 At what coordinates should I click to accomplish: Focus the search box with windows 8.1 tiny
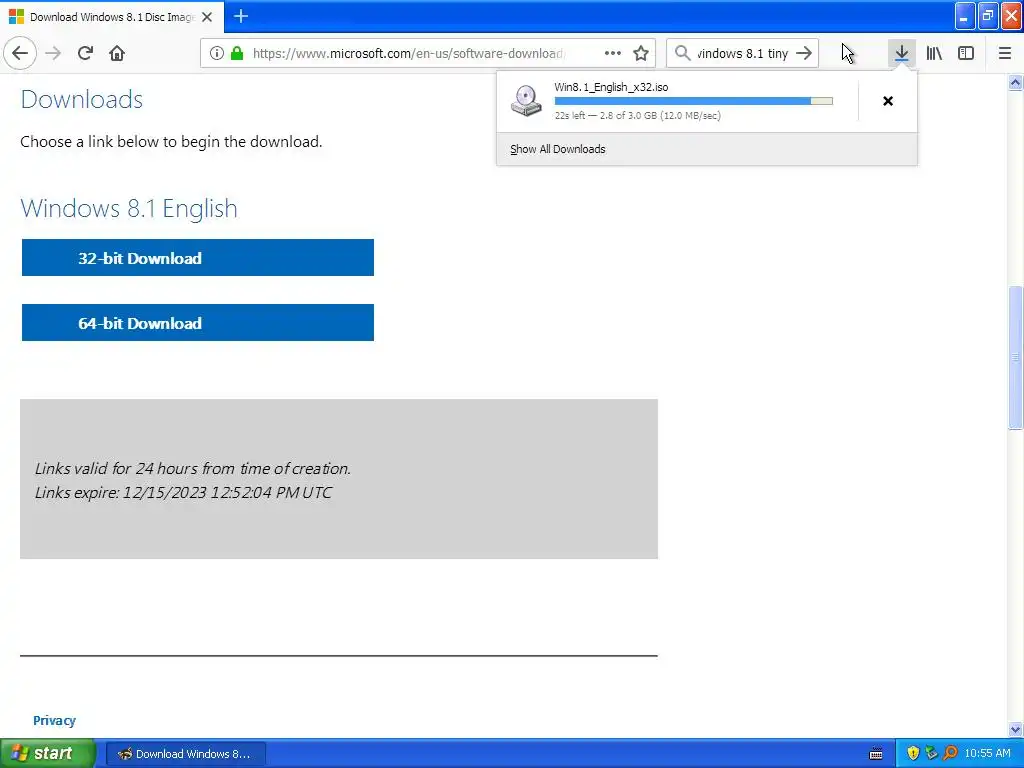pos(742,53)
